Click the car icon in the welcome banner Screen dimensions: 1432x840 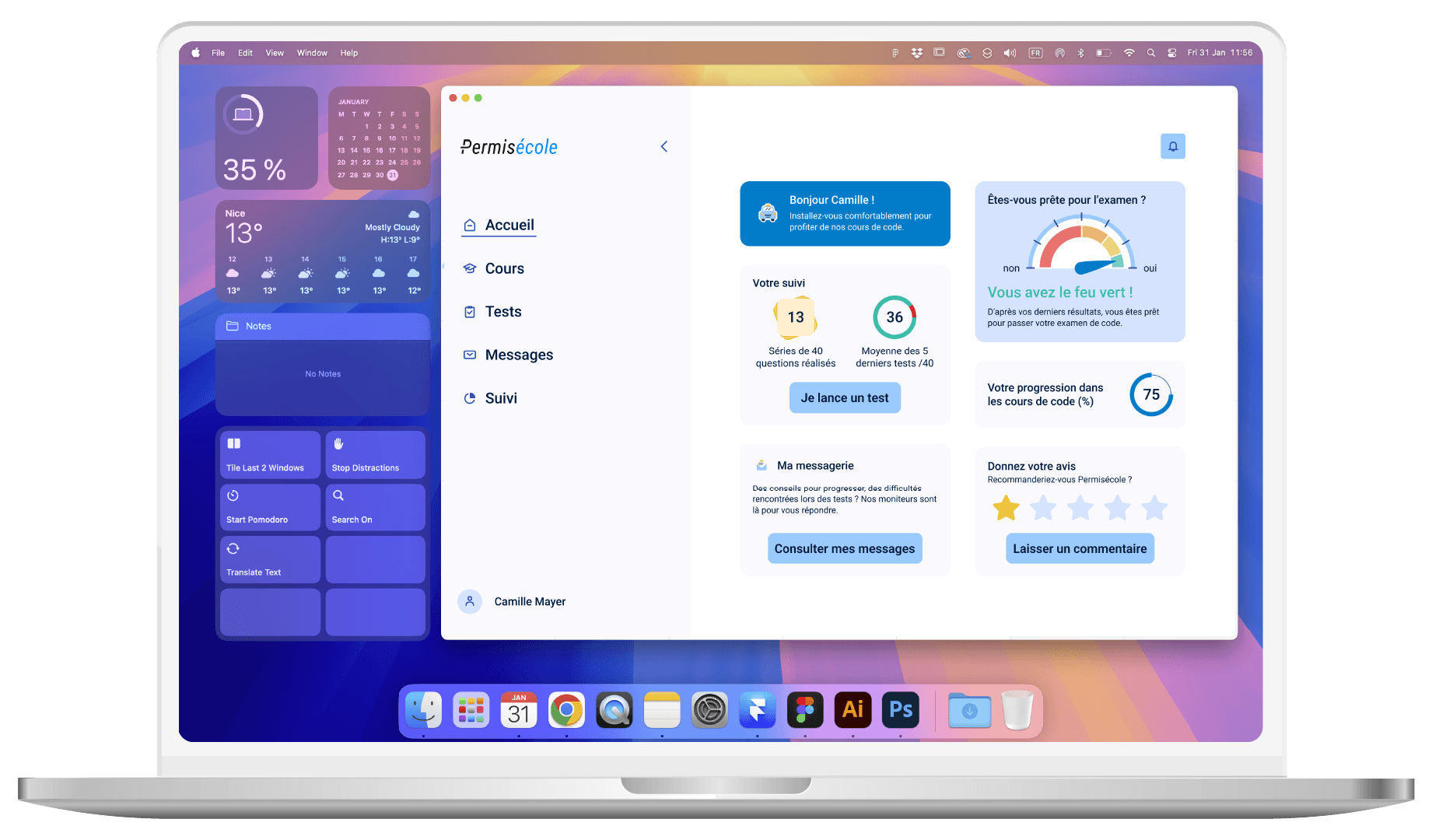(x=768, y=213)
